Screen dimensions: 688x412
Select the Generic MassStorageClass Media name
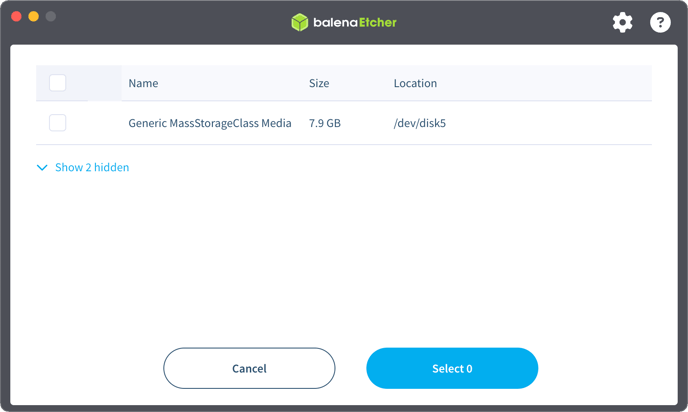[x=210, y=123]
